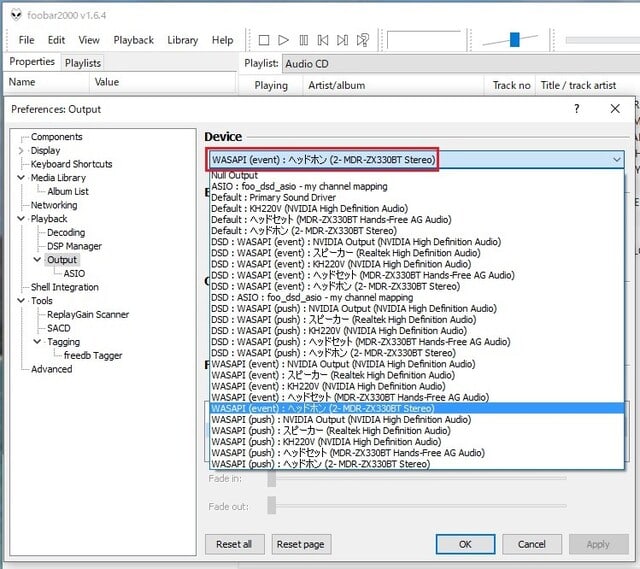Open the View menu
The image size is (640, 569).
click(x=89, y=40)
